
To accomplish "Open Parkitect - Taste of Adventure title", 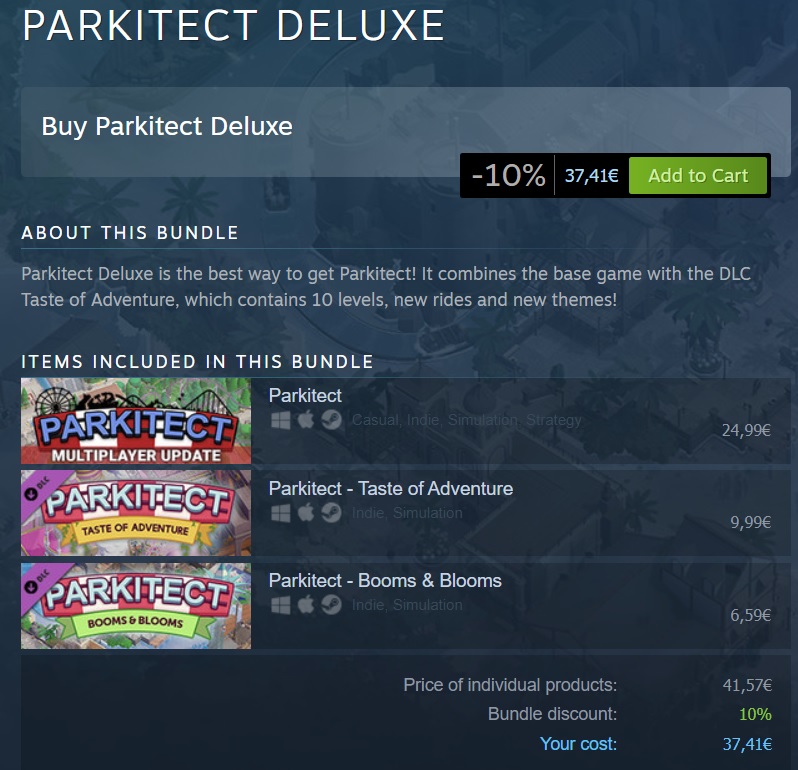I will click(390, 489).
